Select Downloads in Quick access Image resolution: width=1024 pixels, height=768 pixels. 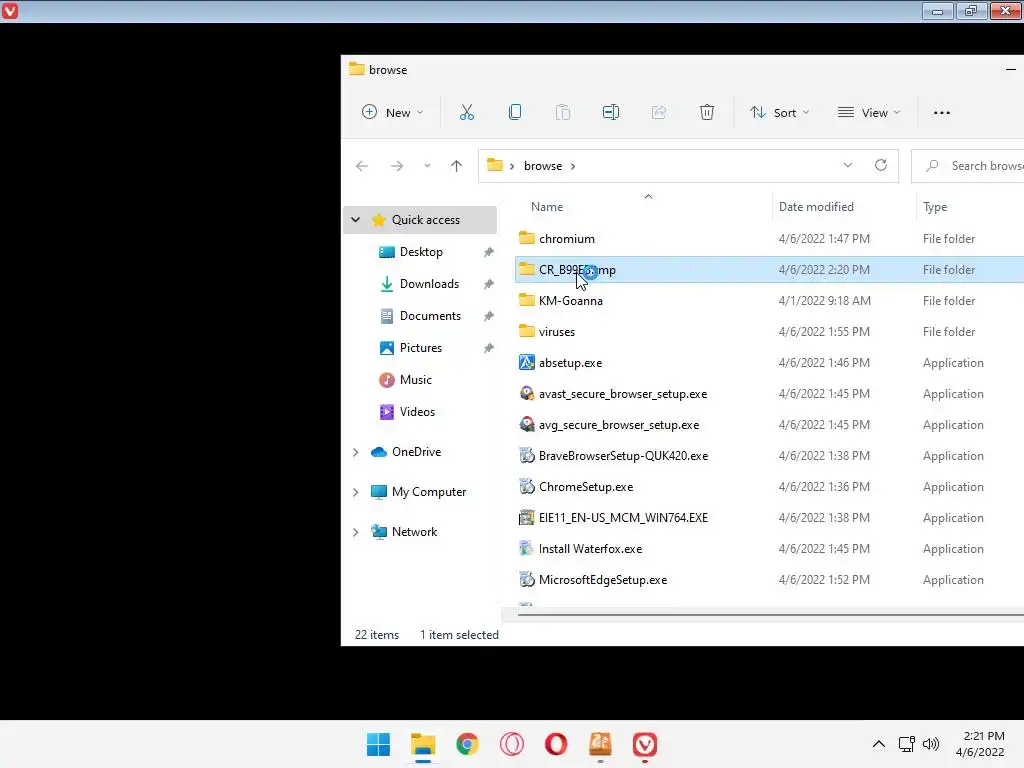[x=429, y=283]
